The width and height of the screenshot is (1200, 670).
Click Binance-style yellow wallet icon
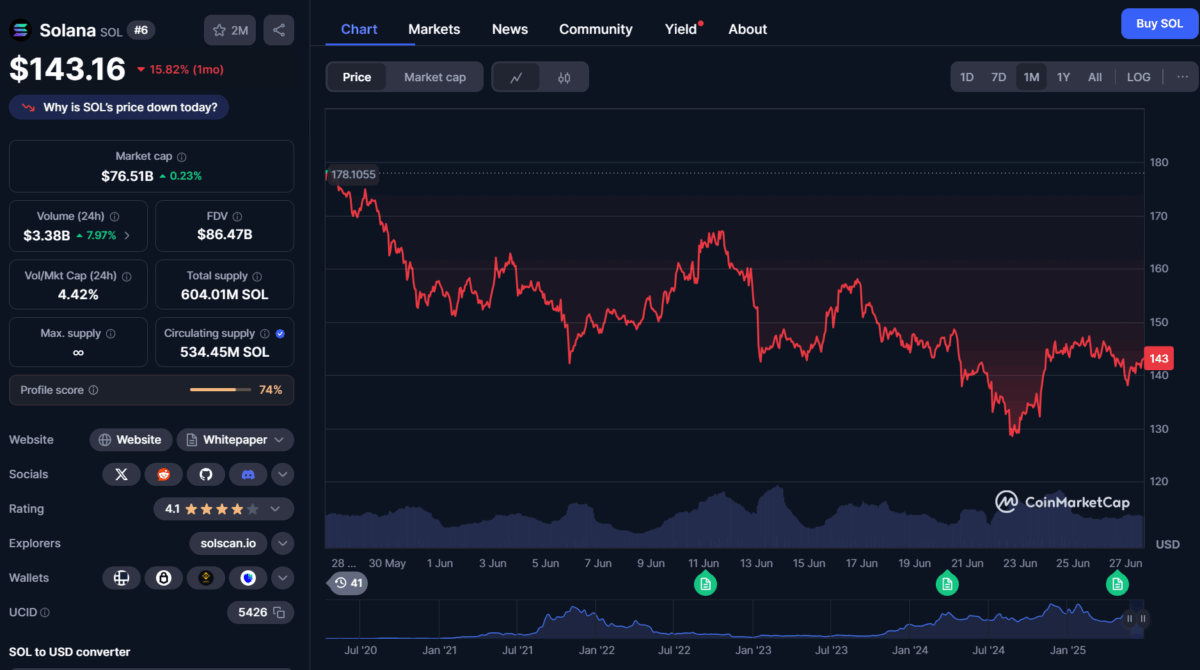pos(205,578)
